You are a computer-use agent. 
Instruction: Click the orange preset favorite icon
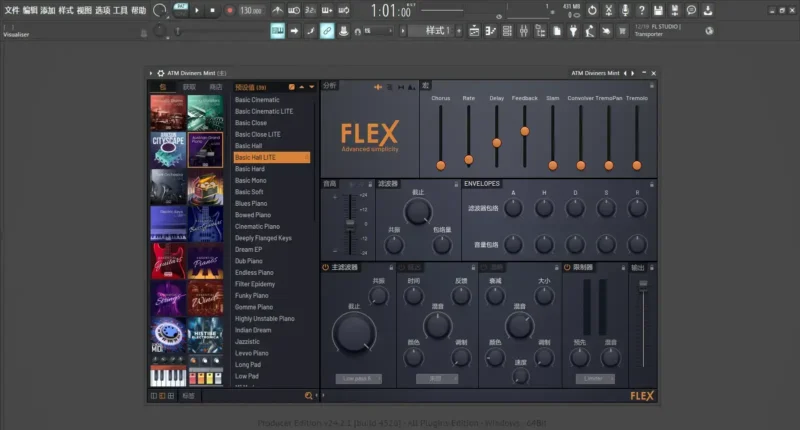tap(291, 87)
